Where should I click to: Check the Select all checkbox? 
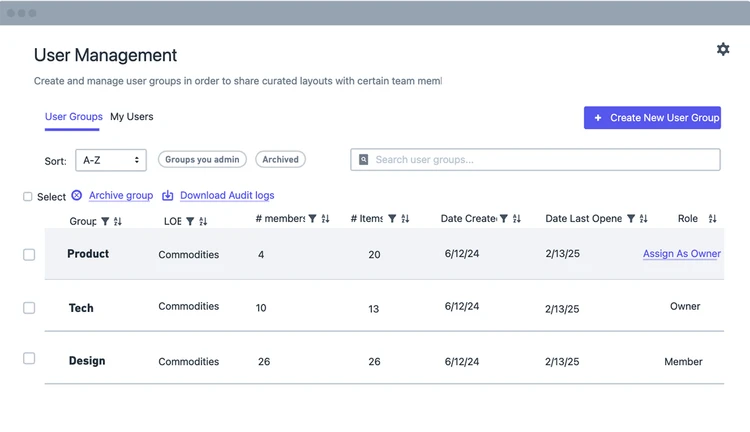[28, 197]
